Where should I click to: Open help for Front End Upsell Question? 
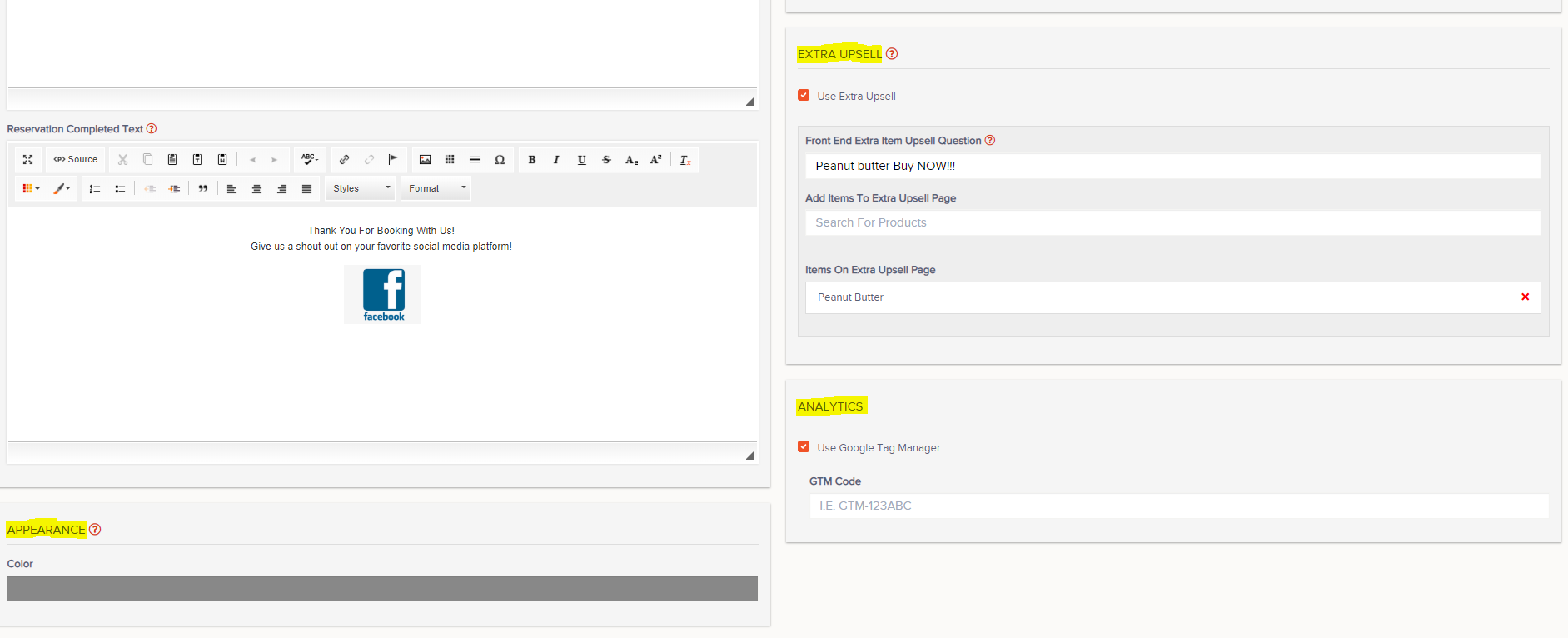tap(990, 140)
